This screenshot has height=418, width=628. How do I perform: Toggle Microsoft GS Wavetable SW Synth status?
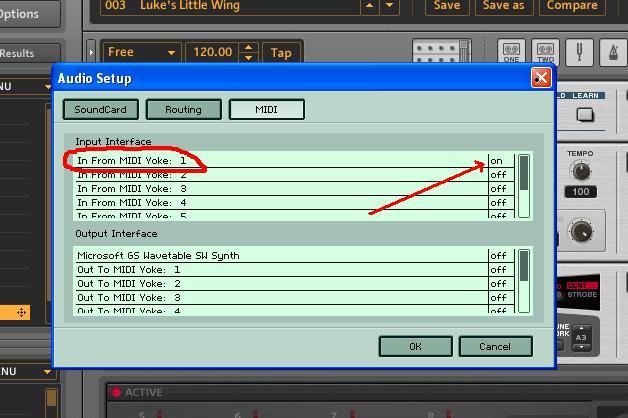(501, 255)
